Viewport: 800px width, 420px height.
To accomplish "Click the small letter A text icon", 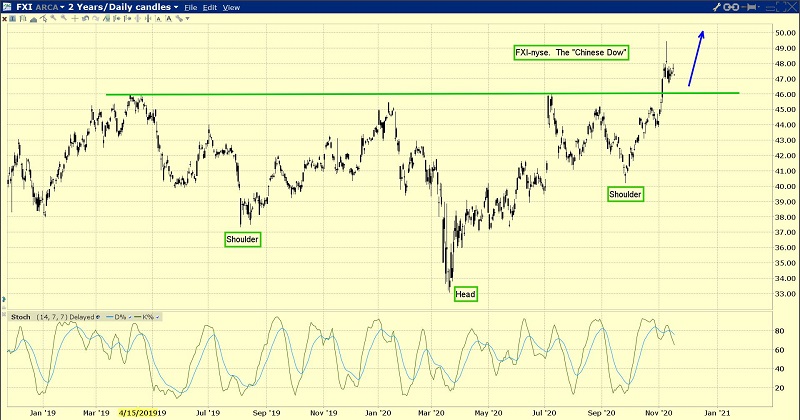I will [158, 19].
